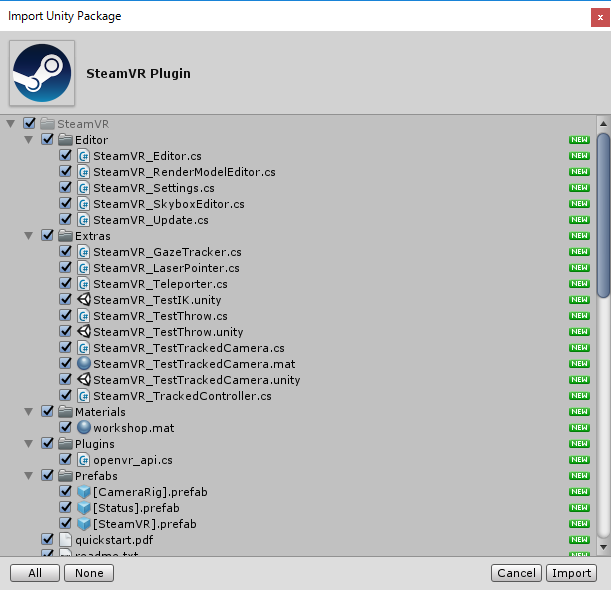Screen dimensions: 611x590
Task: Click the Prefabs folder icon
Action: pyautogui.click(x=65, y=475)
